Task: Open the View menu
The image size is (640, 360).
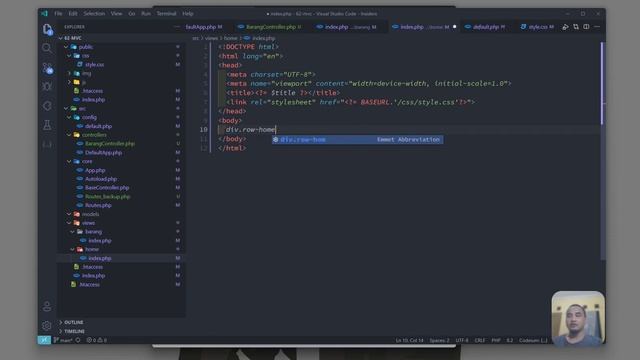Action: point(116,13)
